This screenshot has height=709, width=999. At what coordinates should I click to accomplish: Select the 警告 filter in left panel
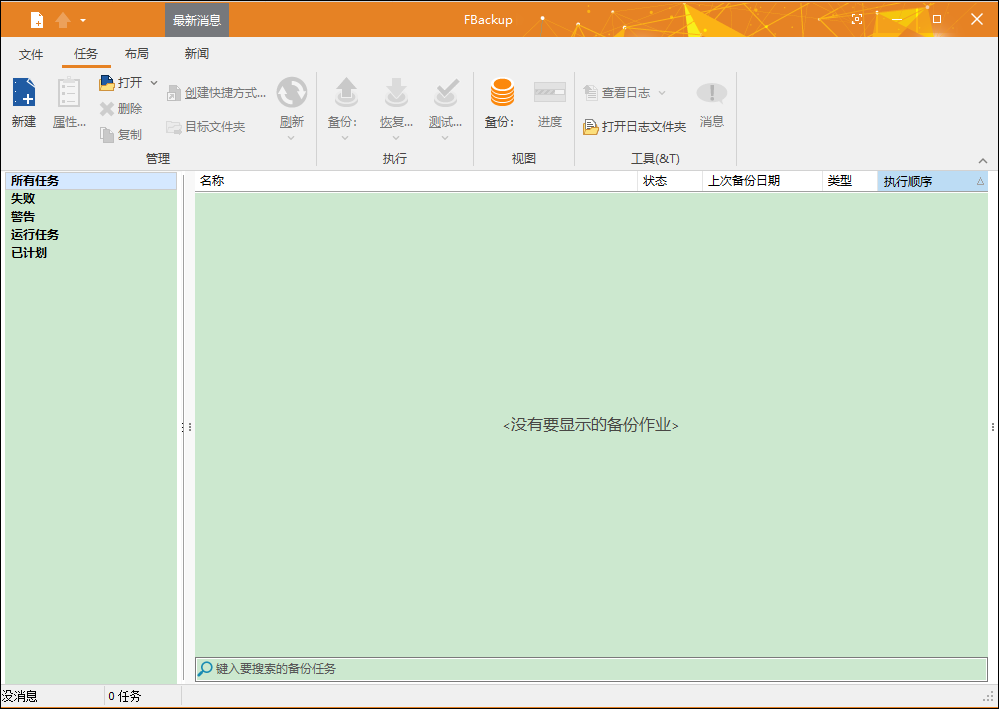pos(90,217)
